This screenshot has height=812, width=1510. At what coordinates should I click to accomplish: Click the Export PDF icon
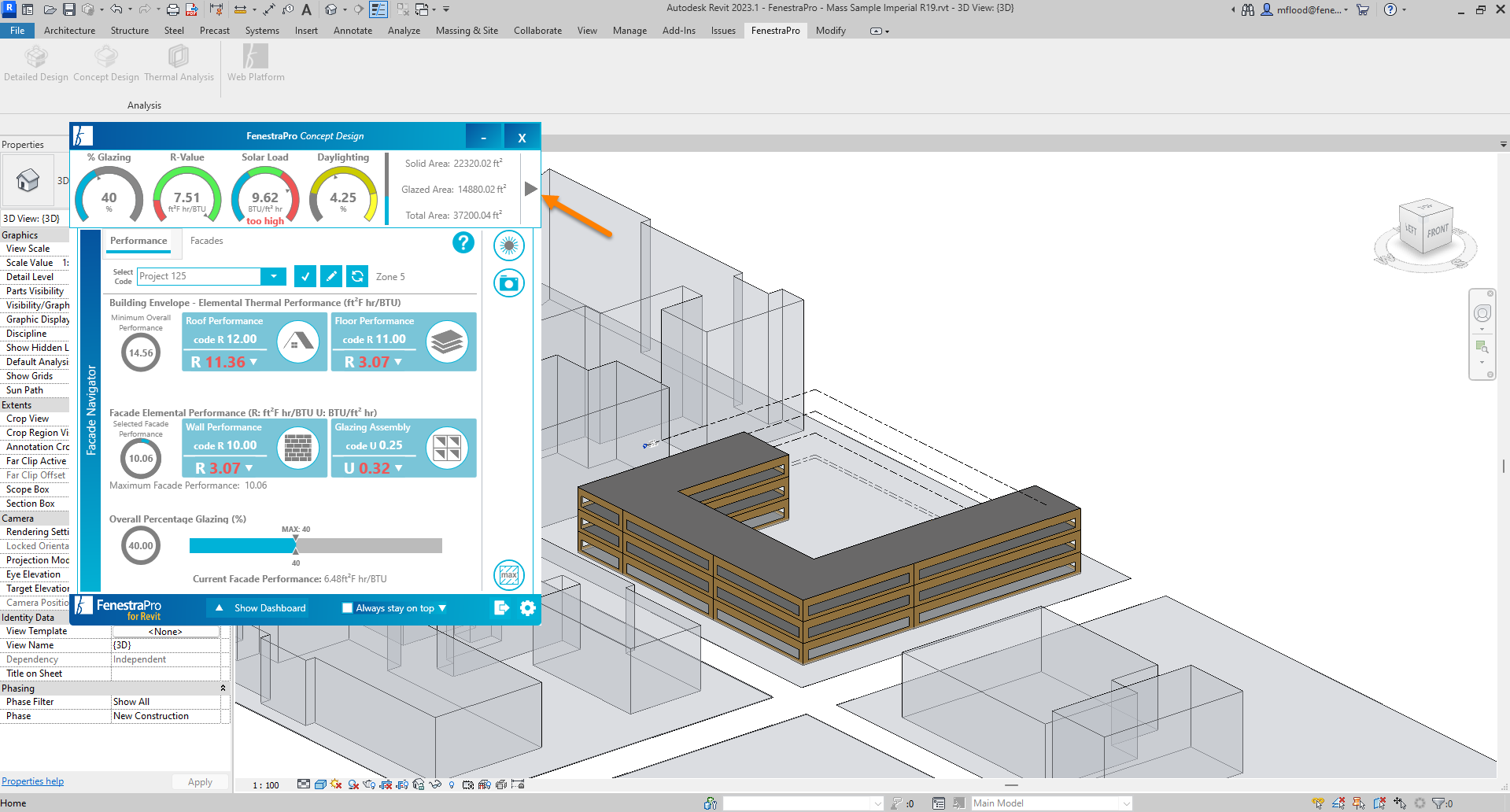coord(192,9)
